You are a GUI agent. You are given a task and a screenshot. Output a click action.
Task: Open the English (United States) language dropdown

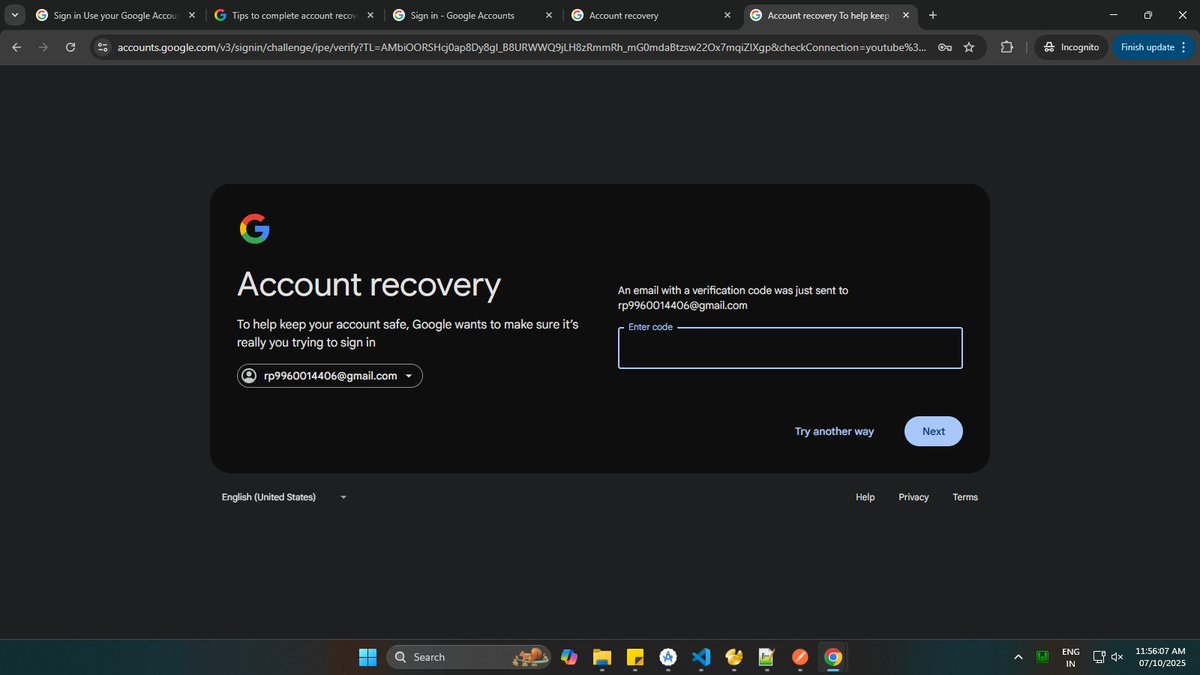[x=284, y=497]
